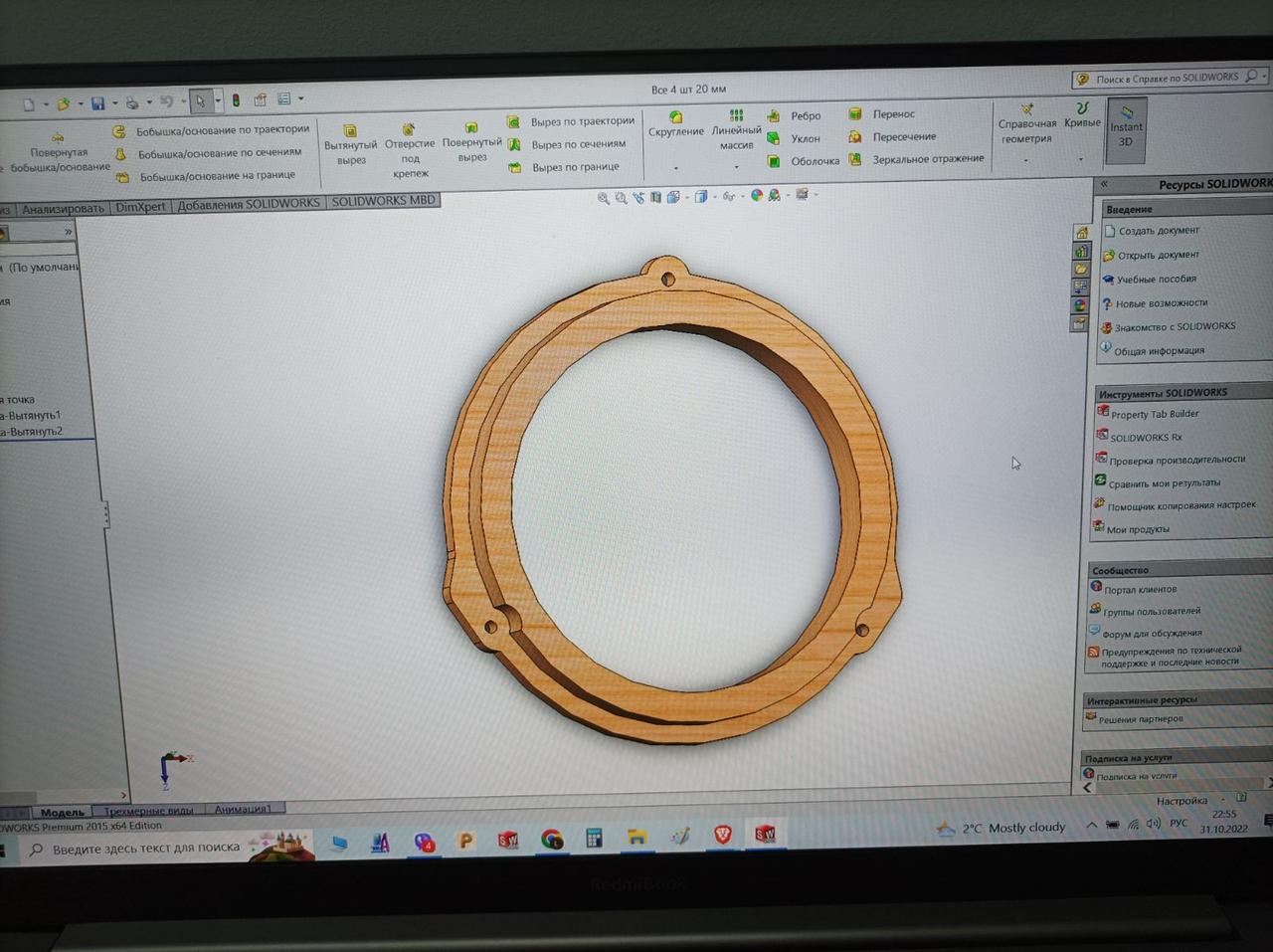Viewport: 1273px width, 952px height.
Task: Click Edit Appearance color sphere icon
Action: 757,195
